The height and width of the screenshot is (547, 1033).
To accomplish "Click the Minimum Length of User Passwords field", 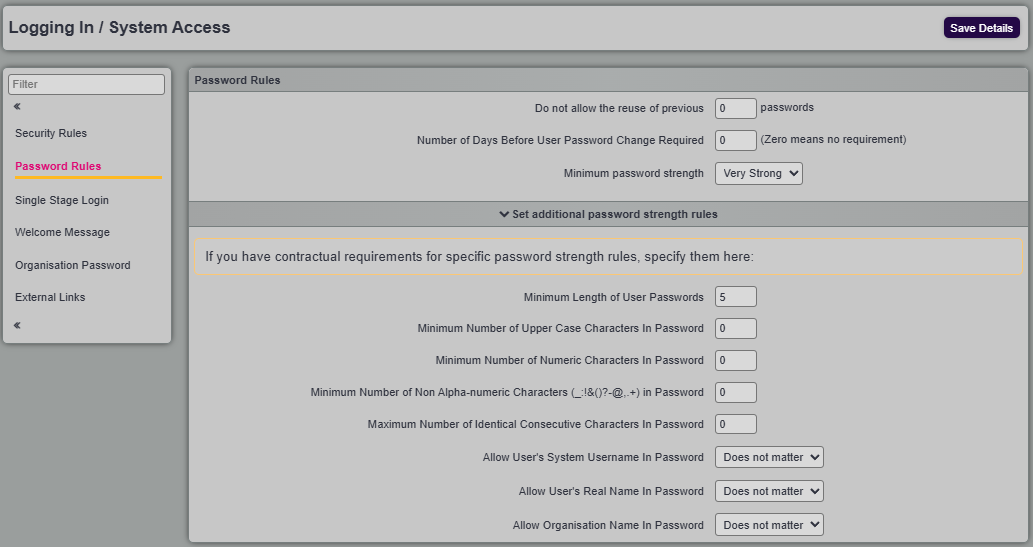I will point(735,297).
